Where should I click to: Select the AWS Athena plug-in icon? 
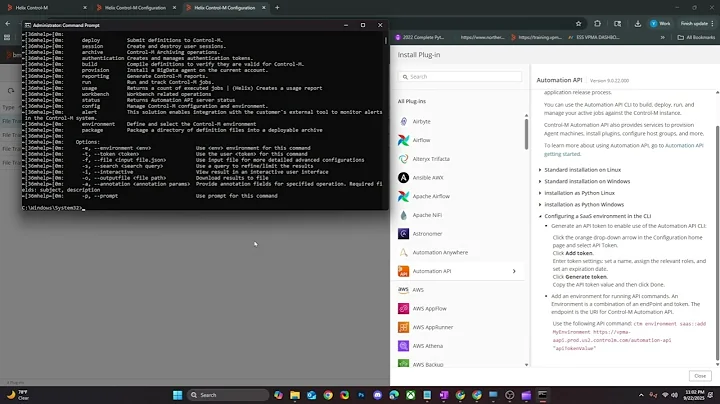(403, 346)
